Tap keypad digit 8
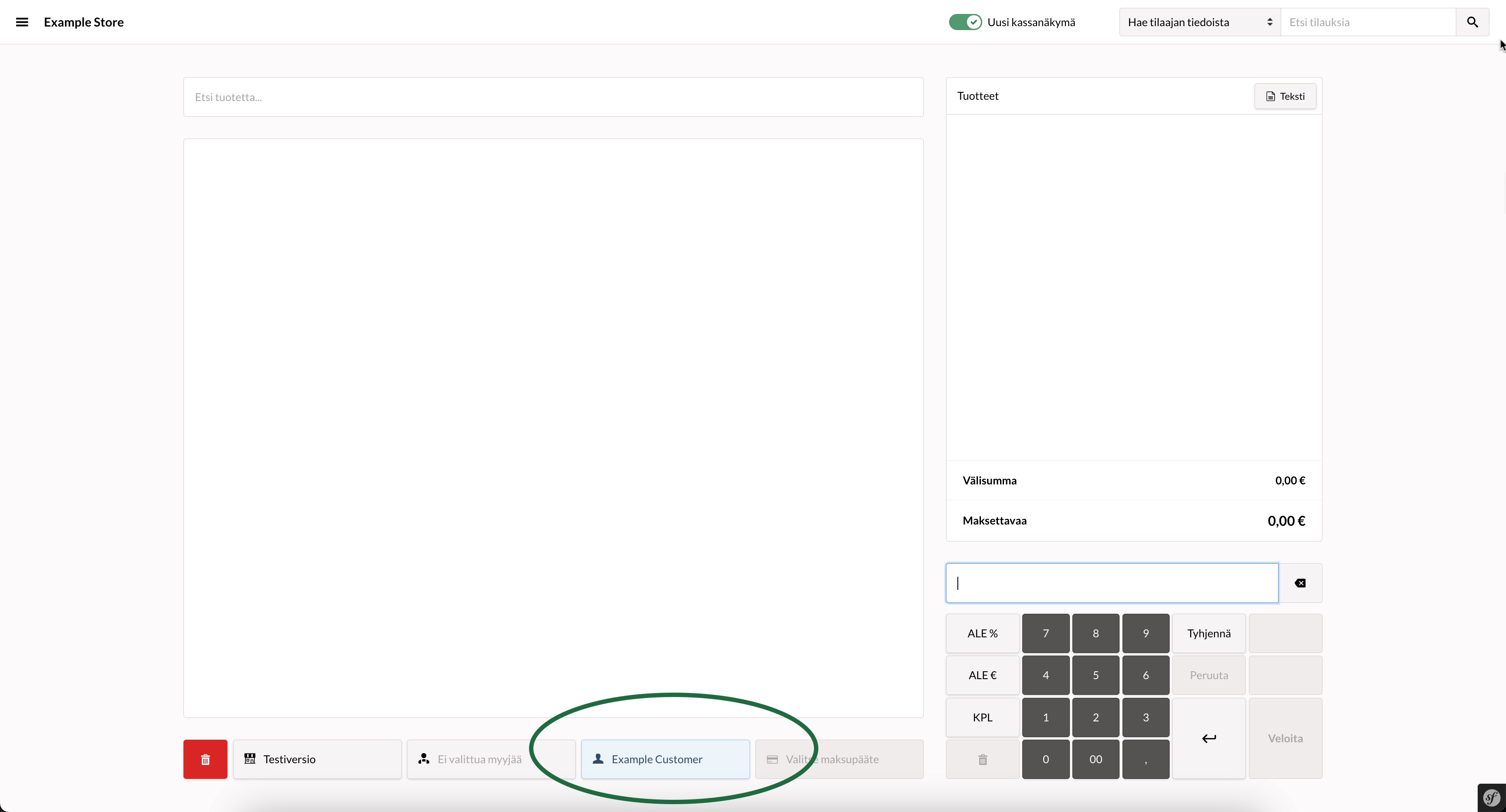Viewport: 1506px width, 812px height. 1096,633
